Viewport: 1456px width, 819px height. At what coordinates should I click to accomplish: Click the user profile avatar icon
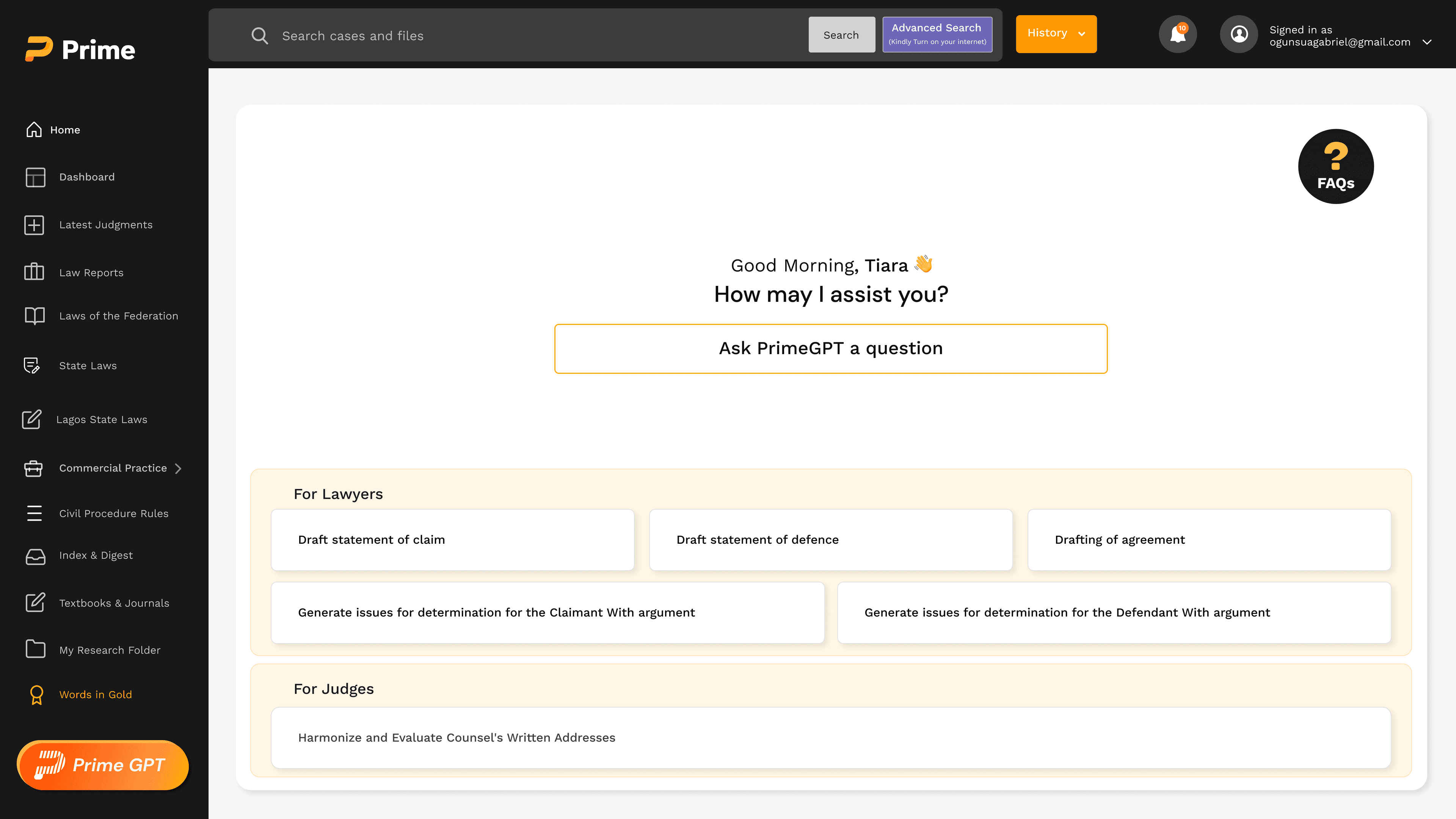tap(1238, 34)
